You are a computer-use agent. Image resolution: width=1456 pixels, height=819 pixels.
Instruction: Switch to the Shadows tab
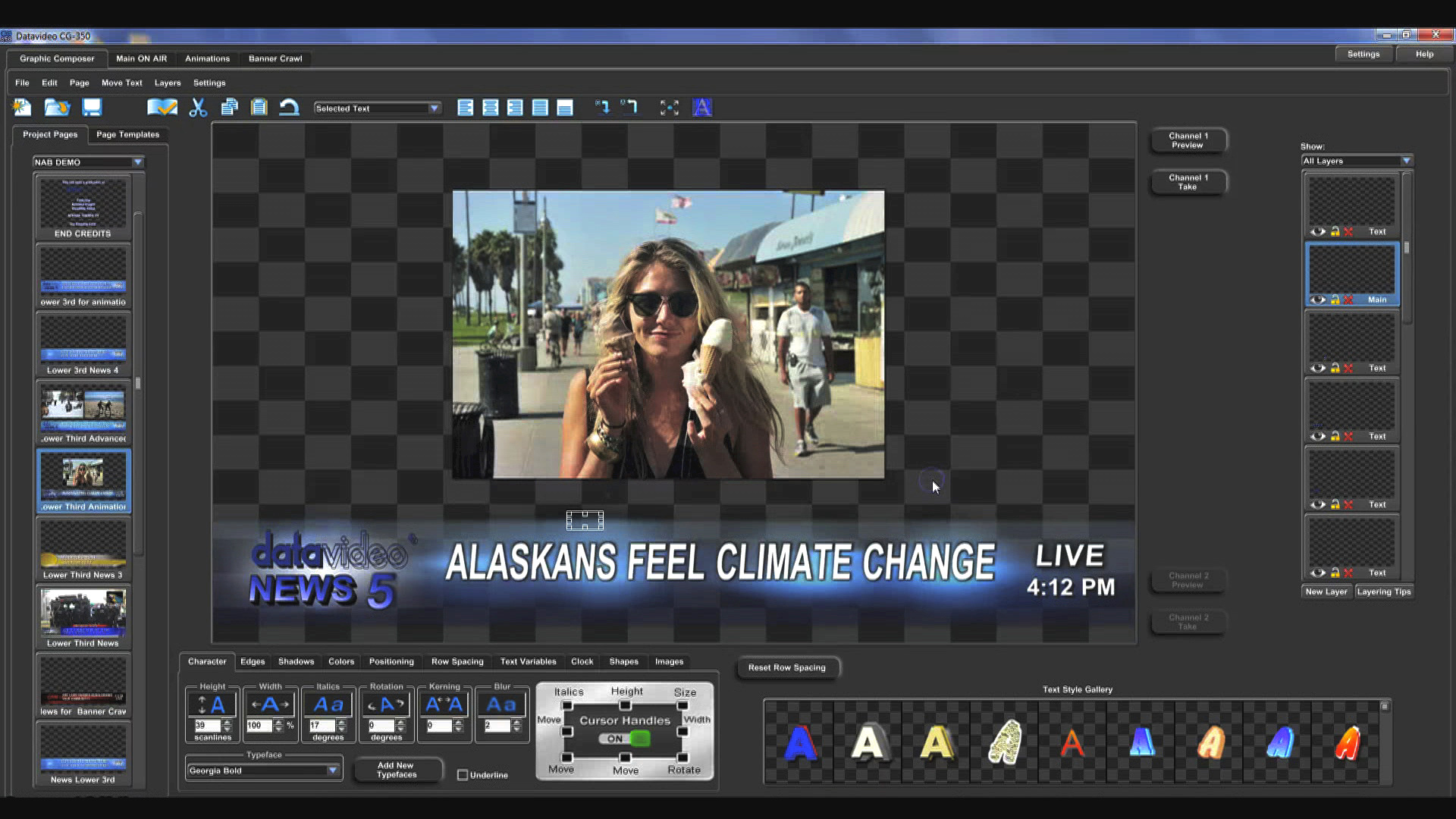tap(296, 661)
